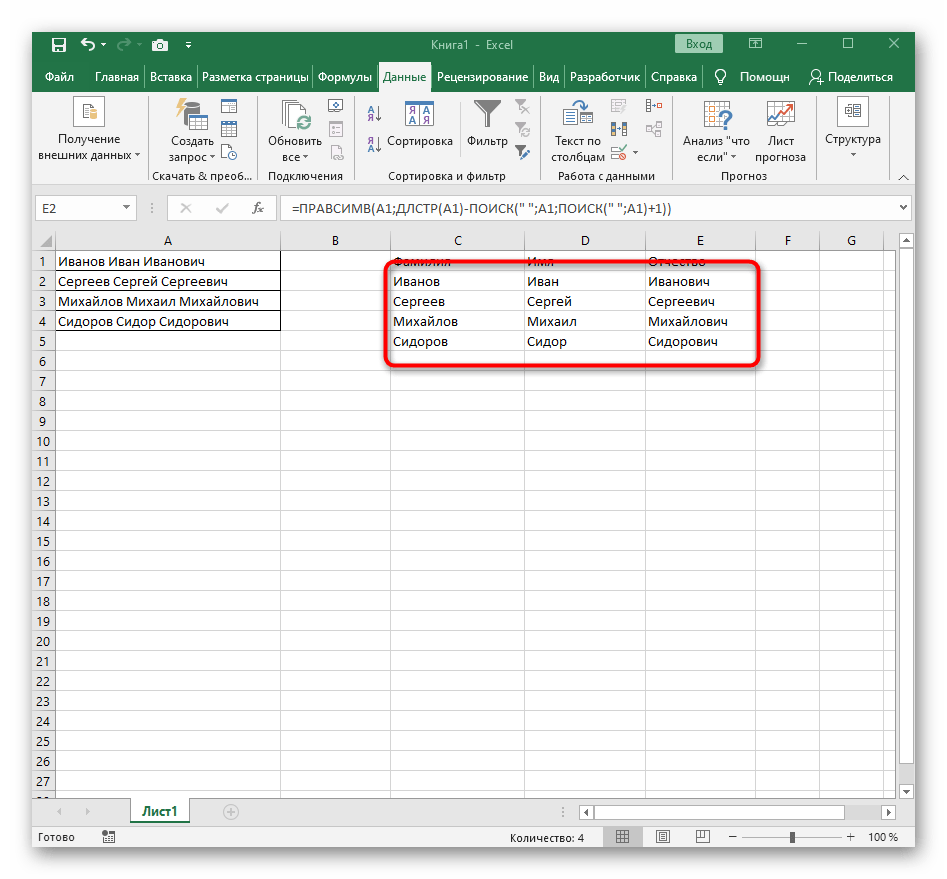
Task: Zoom out using minus button
Action: tap(733, 837)
